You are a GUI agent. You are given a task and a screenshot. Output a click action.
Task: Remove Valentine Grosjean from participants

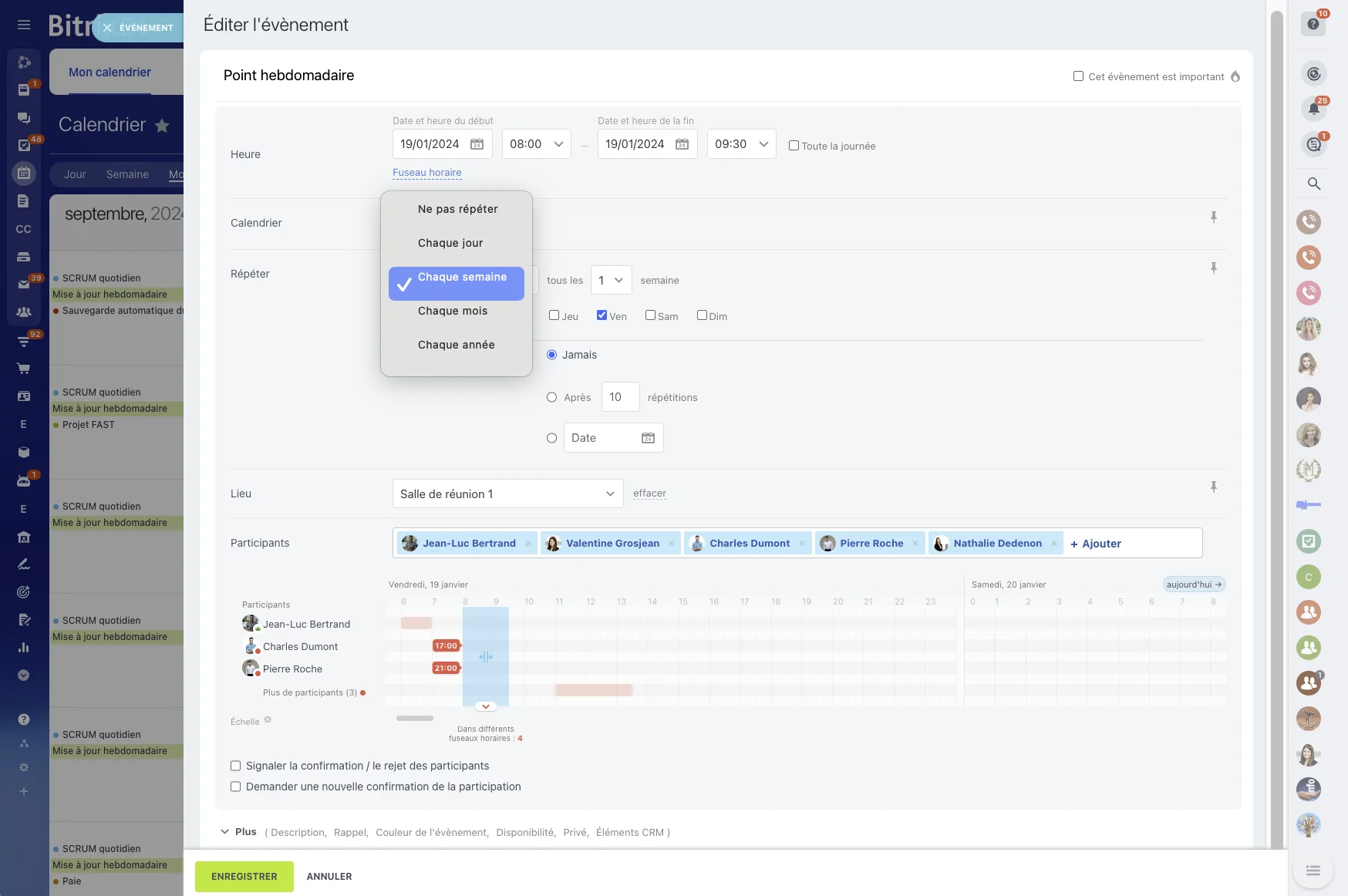tap(672, 544)
